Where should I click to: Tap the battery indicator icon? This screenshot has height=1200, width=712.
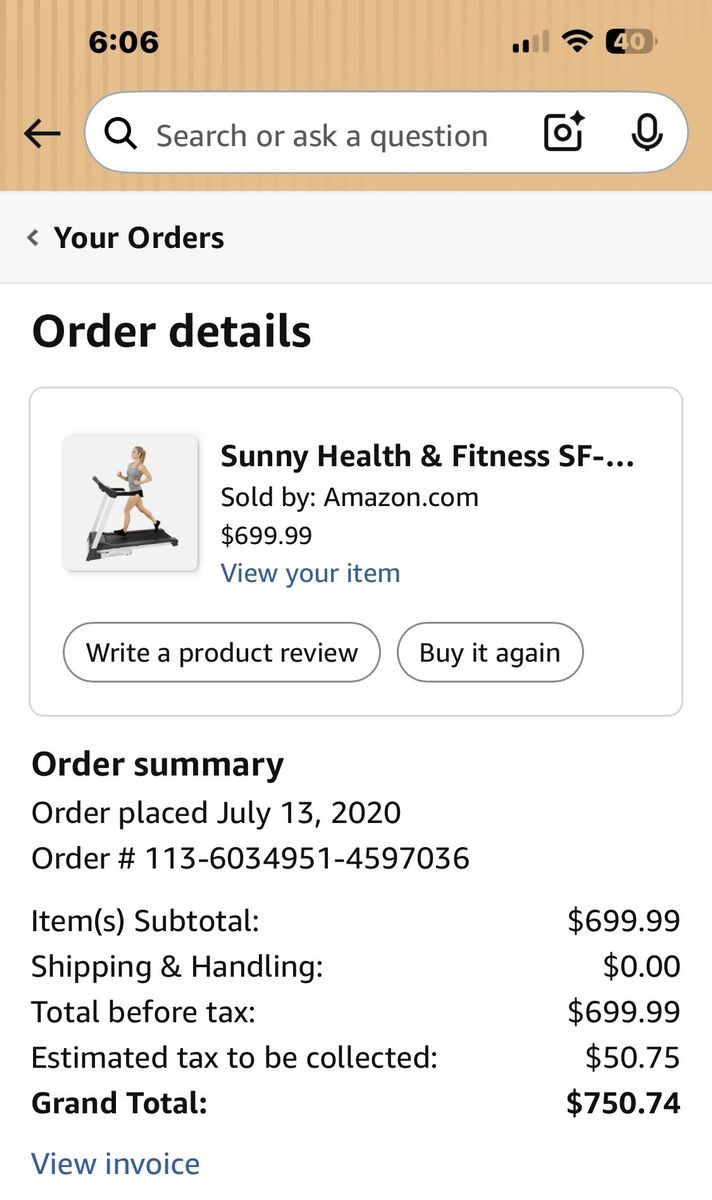(x=630, y=41)
